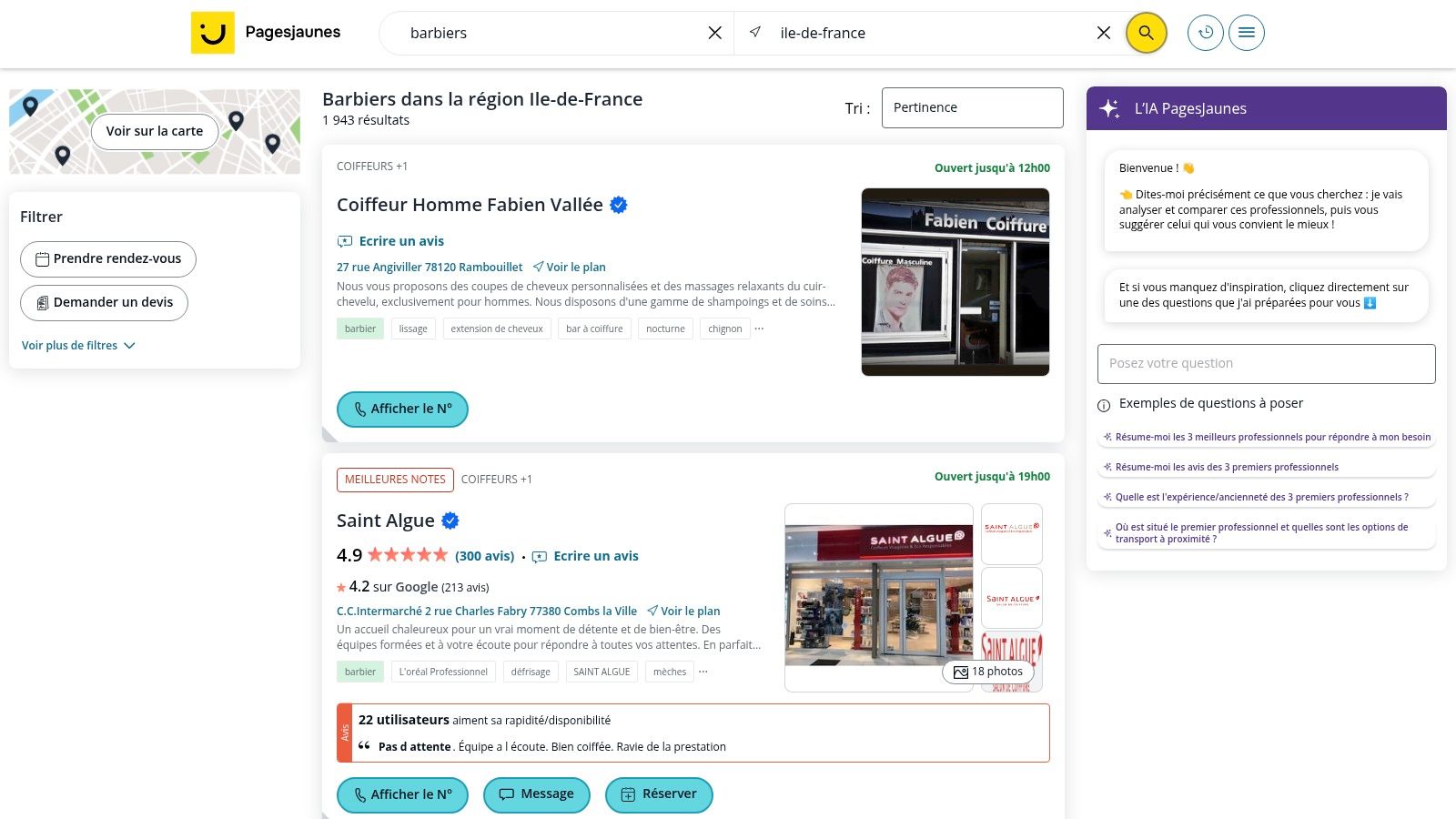Click the 'ile-de-france' location input
Viewport: 1456px width, 819px height.
(x=928, y=33)
